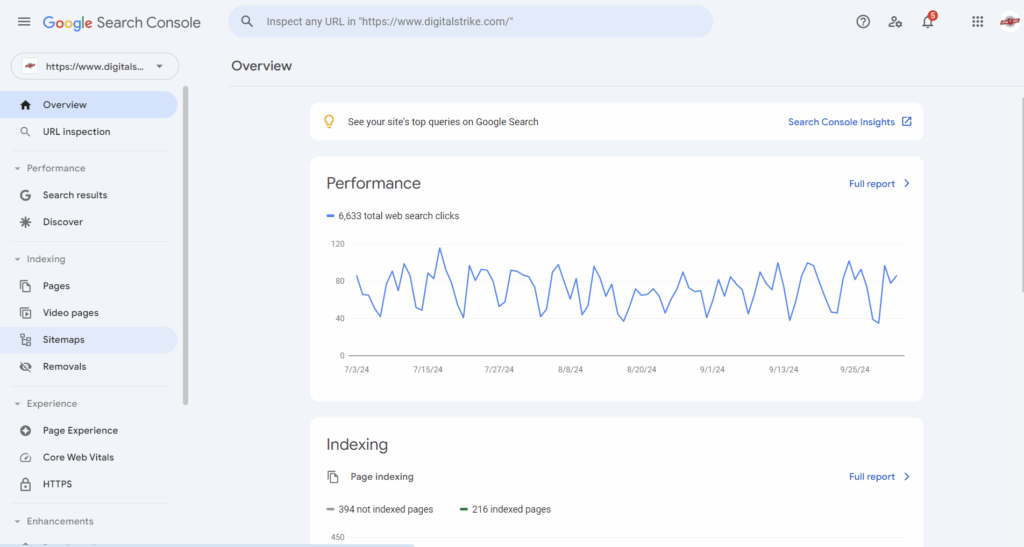The width and height of the screenshot is (1024, 547).
Task: Open Search results report
Action: tap(89, 195)
